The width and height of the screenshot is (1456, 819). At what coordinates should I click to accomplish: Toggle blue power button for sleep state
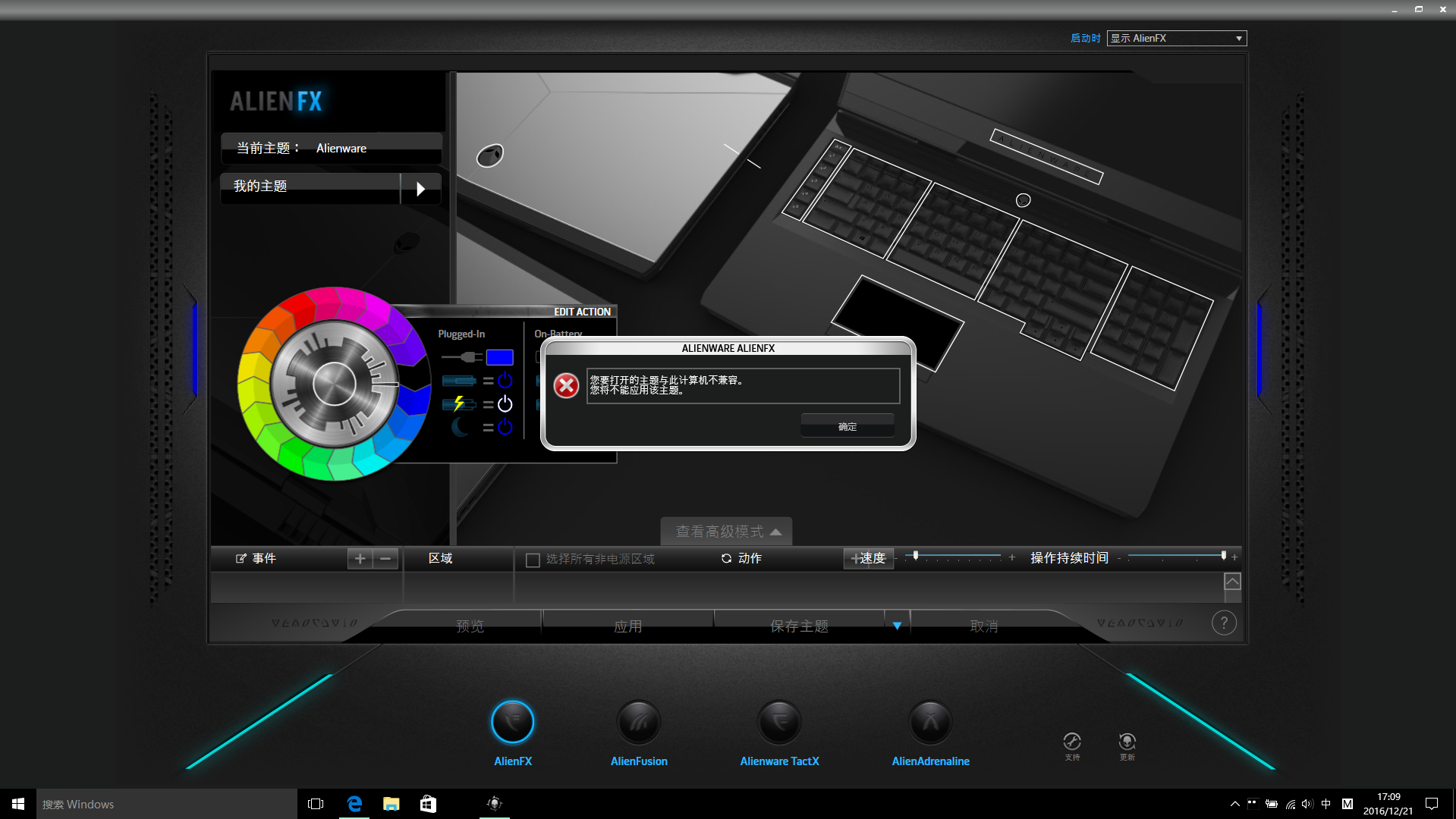click(505, 428)
